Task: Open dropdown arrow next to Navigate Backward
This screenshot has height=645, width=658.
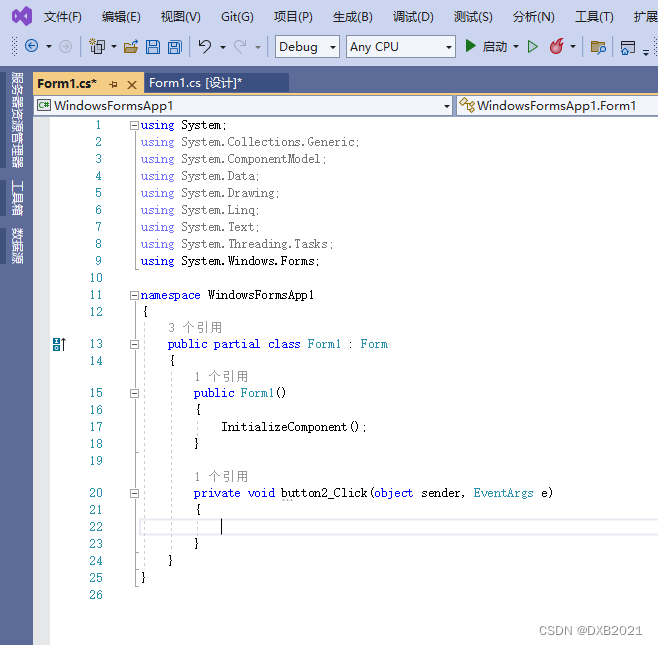Action: pyautogui.click(x=49, y=47)
